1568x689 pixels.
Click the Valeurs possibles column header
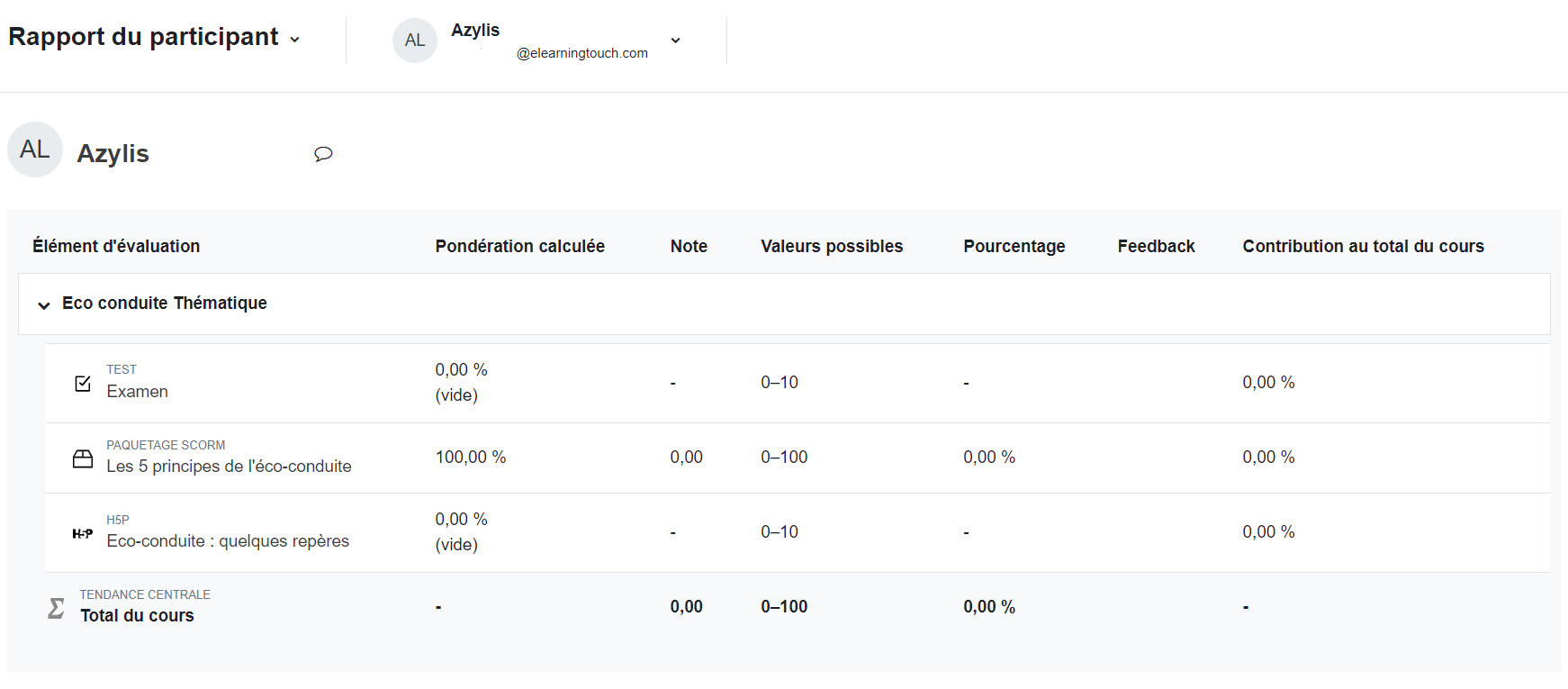click(x=831, y=247)
